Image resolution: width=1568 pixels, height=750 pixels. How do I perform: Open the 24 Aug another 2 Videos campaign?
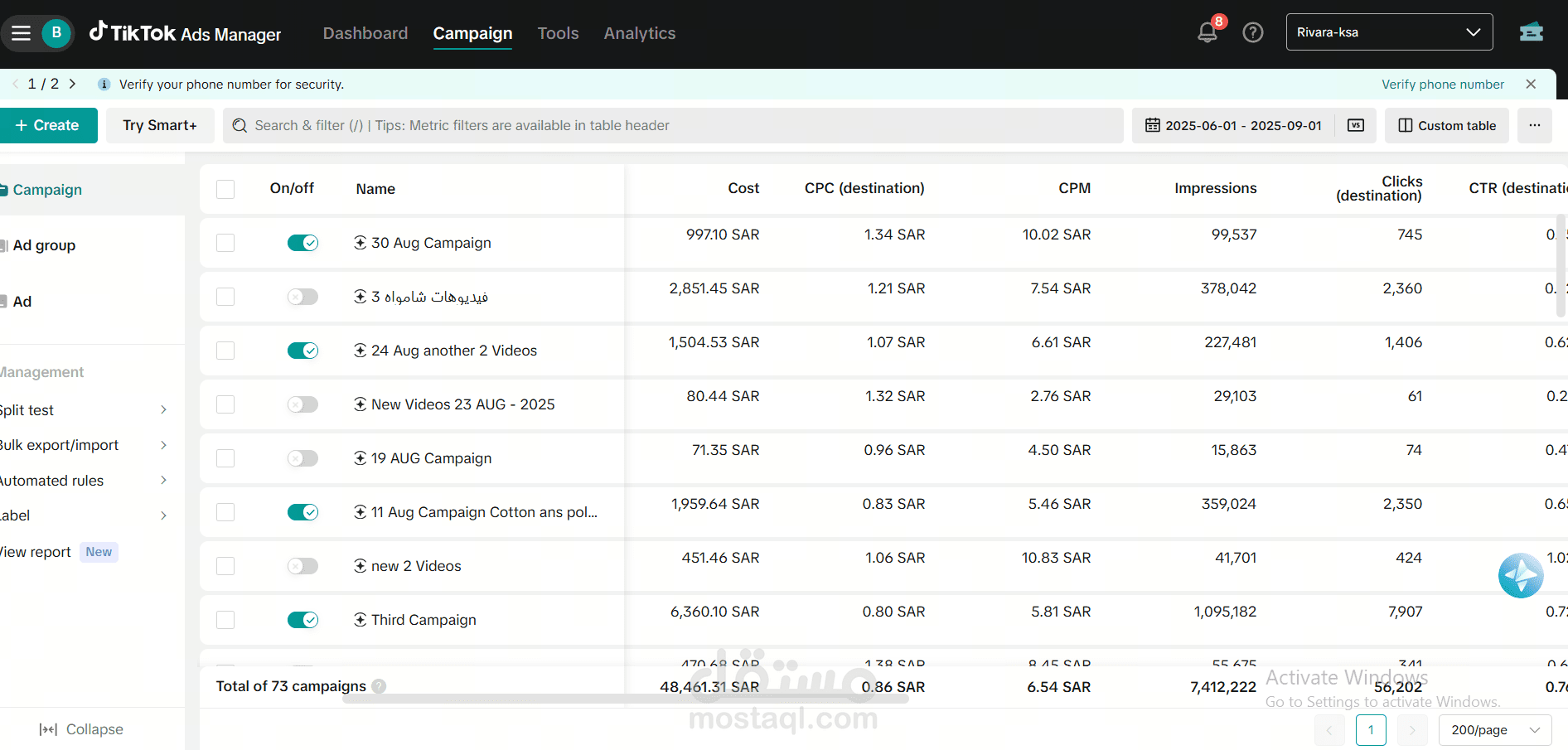click(x=453, y=351)
